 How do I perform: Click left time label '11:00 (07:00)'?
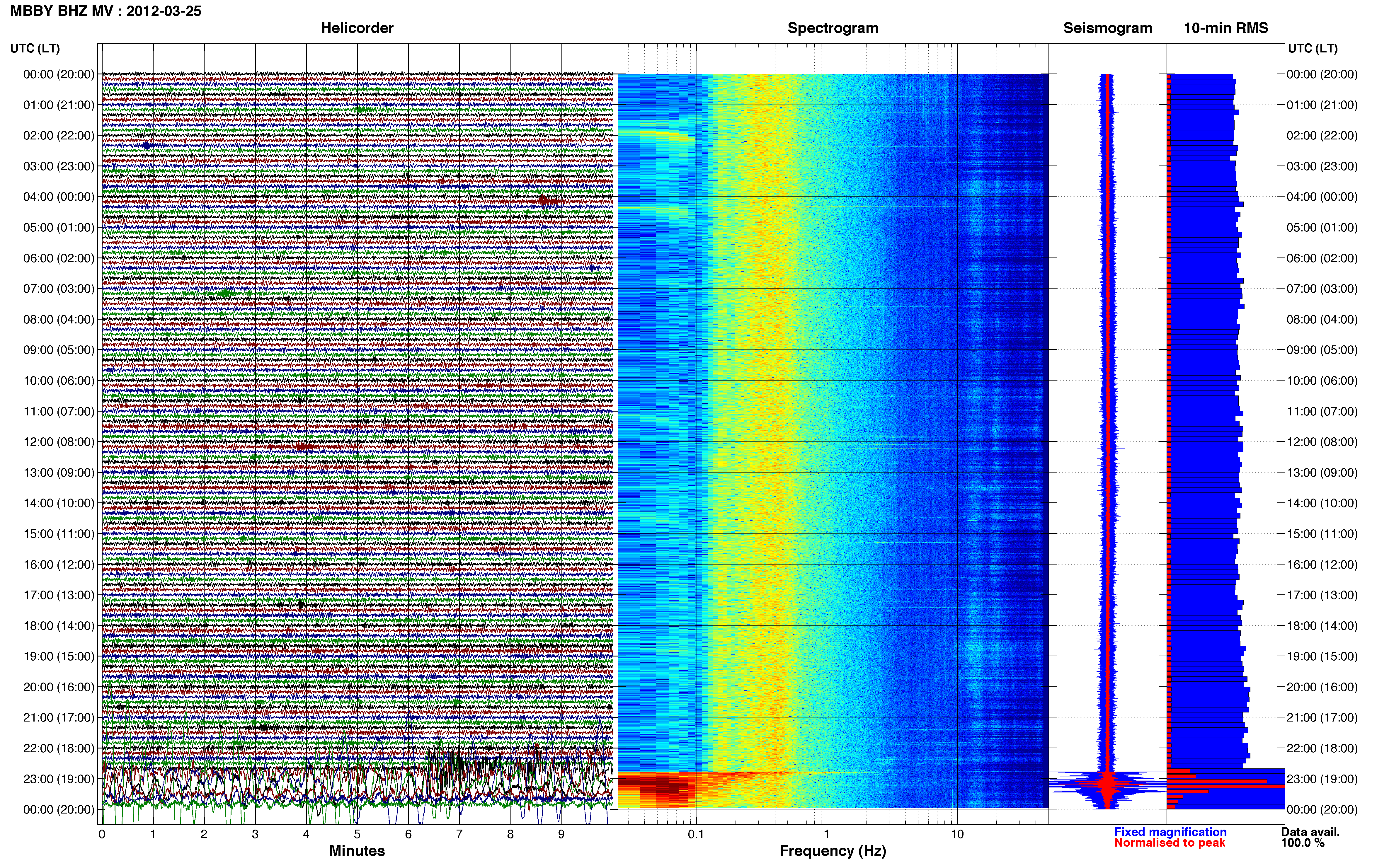click(59, 412)
